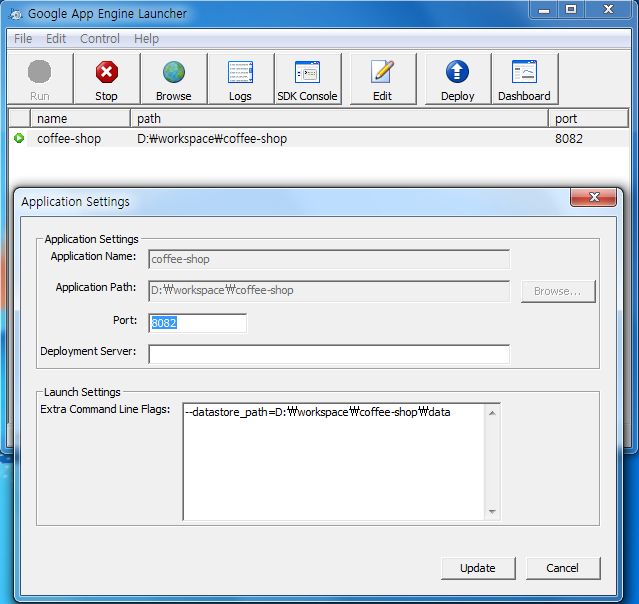Cancel the Application Settings dialog

point(562,568)
